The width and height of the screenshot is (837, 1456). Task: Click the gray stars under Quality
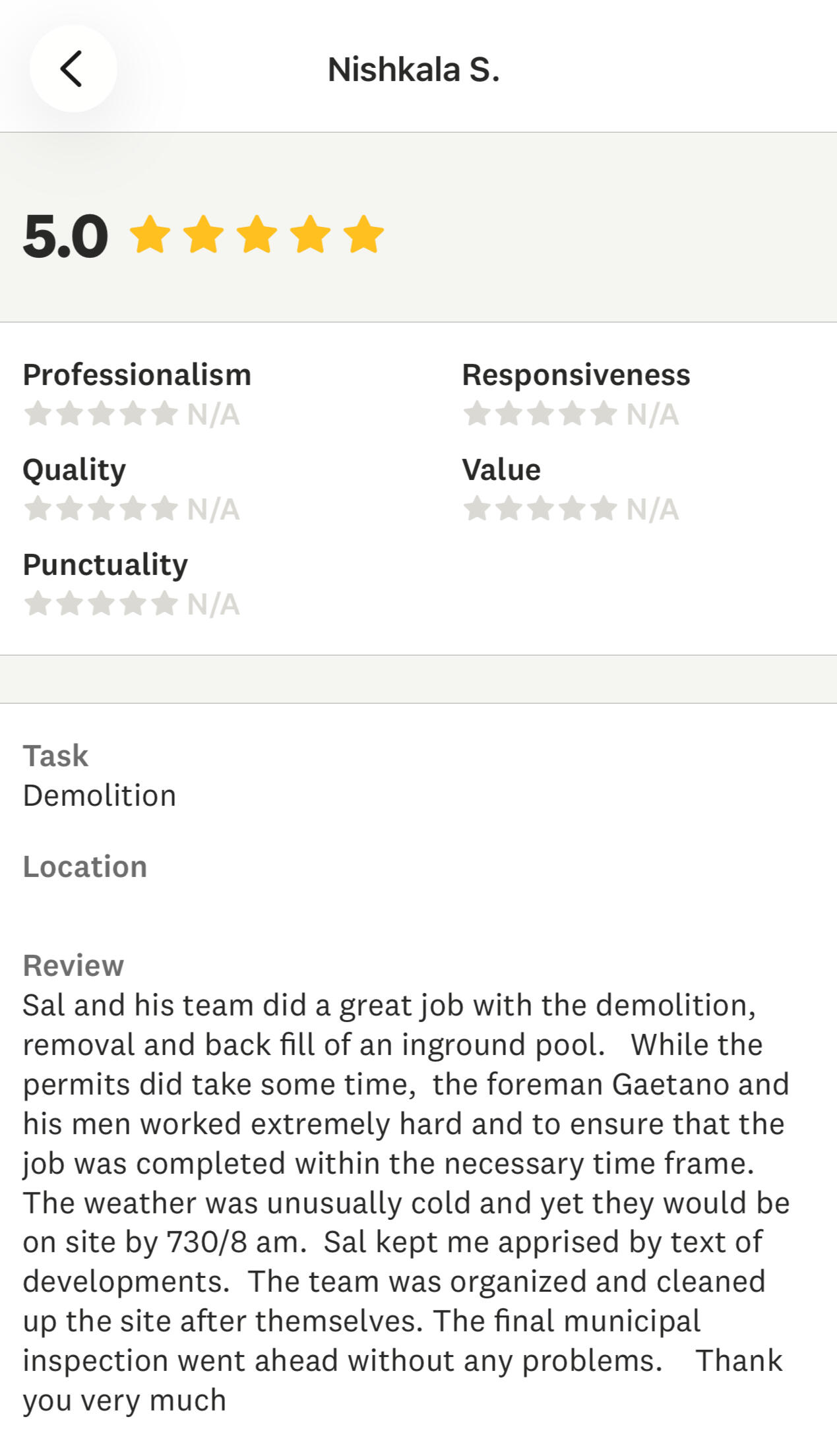[101, 508]
